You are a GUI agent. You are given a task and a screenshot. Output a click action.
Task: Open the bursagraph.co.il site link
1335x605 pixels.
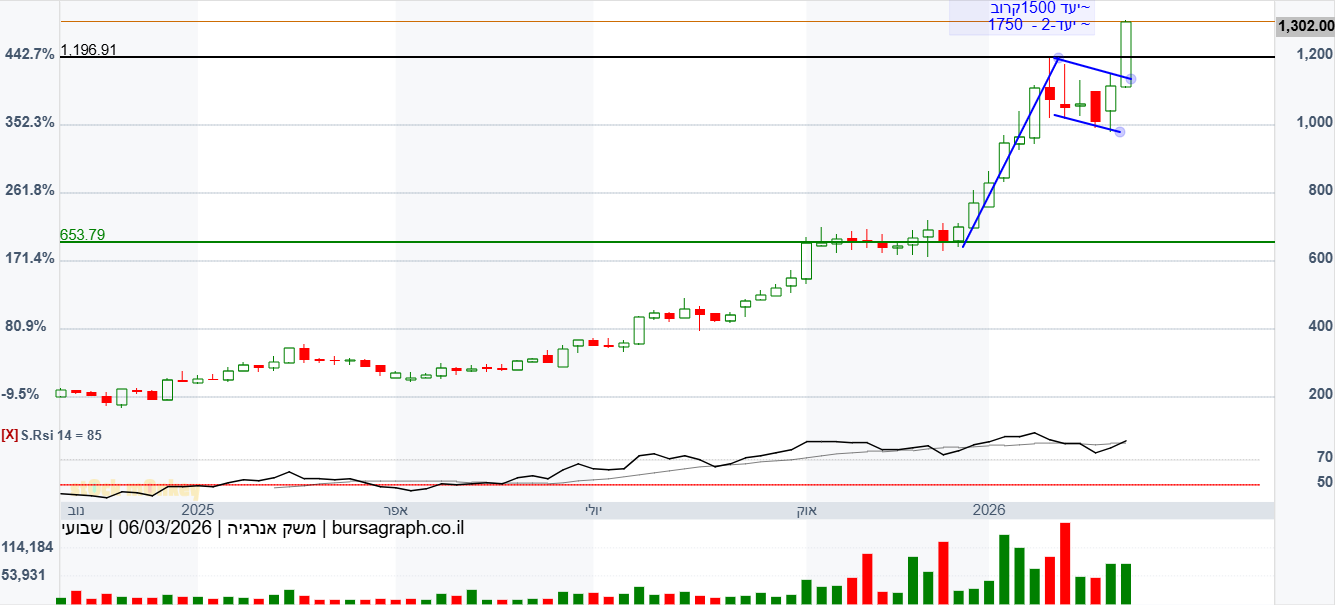pos(398,528)
